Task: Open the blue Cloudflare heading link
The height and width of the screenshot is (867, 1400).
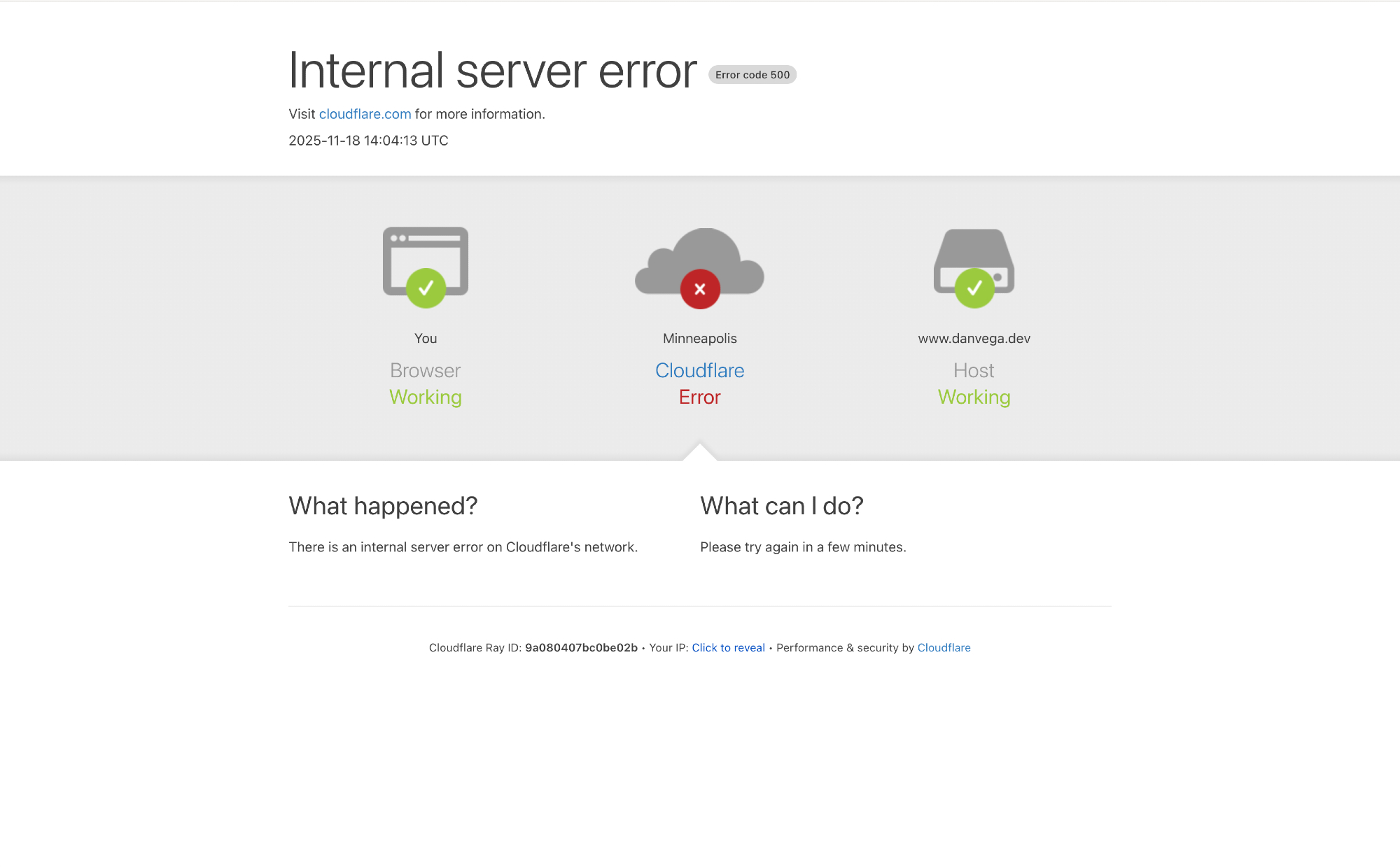Action: click(x=699, y=370)
